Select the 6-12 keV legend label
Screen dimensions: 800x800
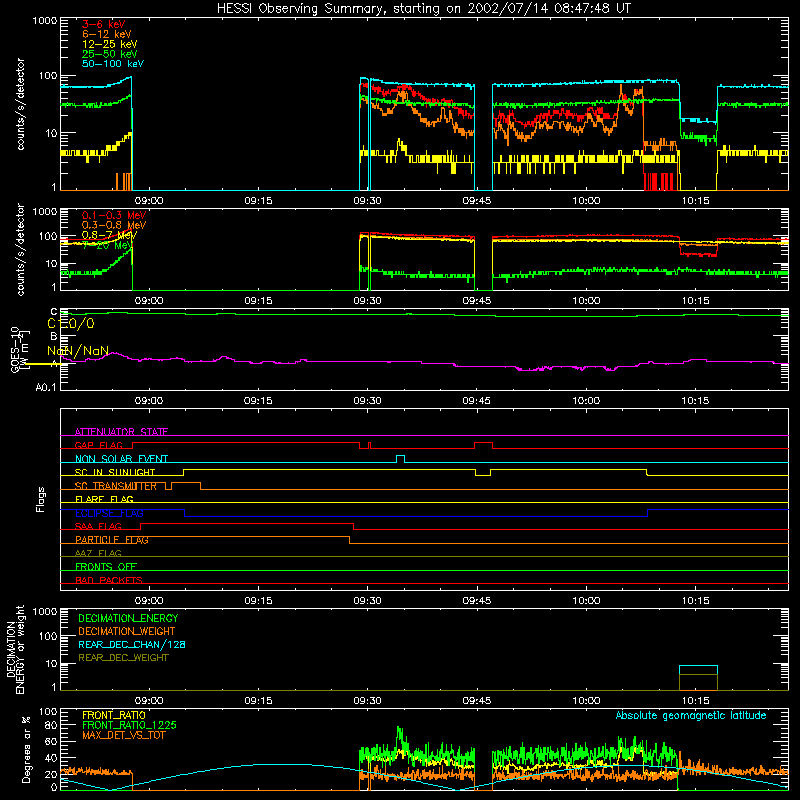[x=107, y=34]
